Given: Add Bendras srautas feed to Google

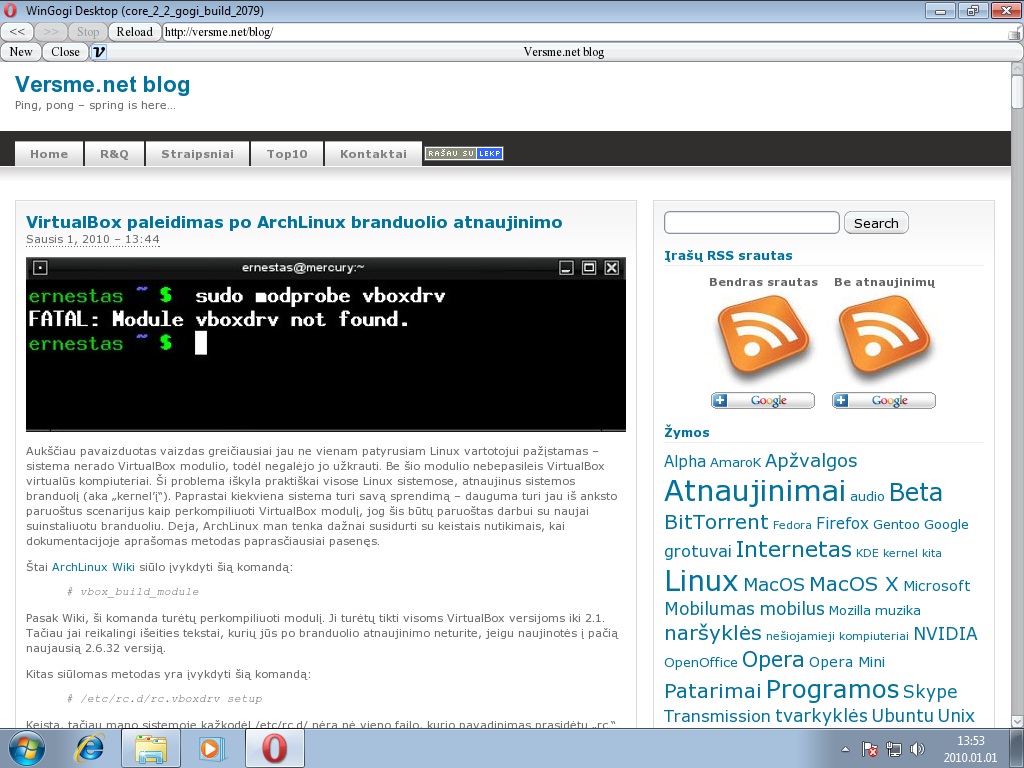Looking at the screenshot, I should [x=763, y=400].
